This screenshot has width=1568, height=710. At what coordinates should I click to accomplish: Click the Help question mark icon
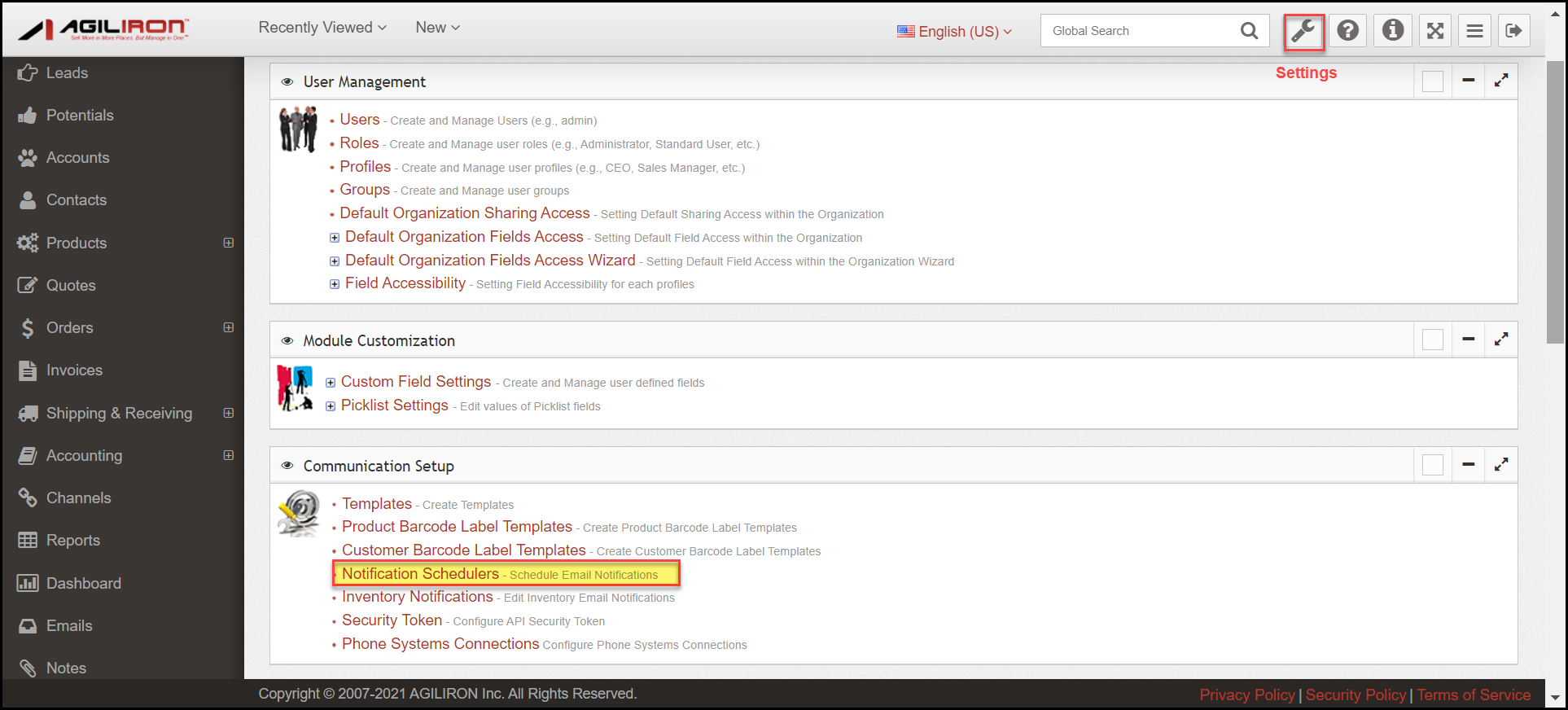pos(1348,31)
